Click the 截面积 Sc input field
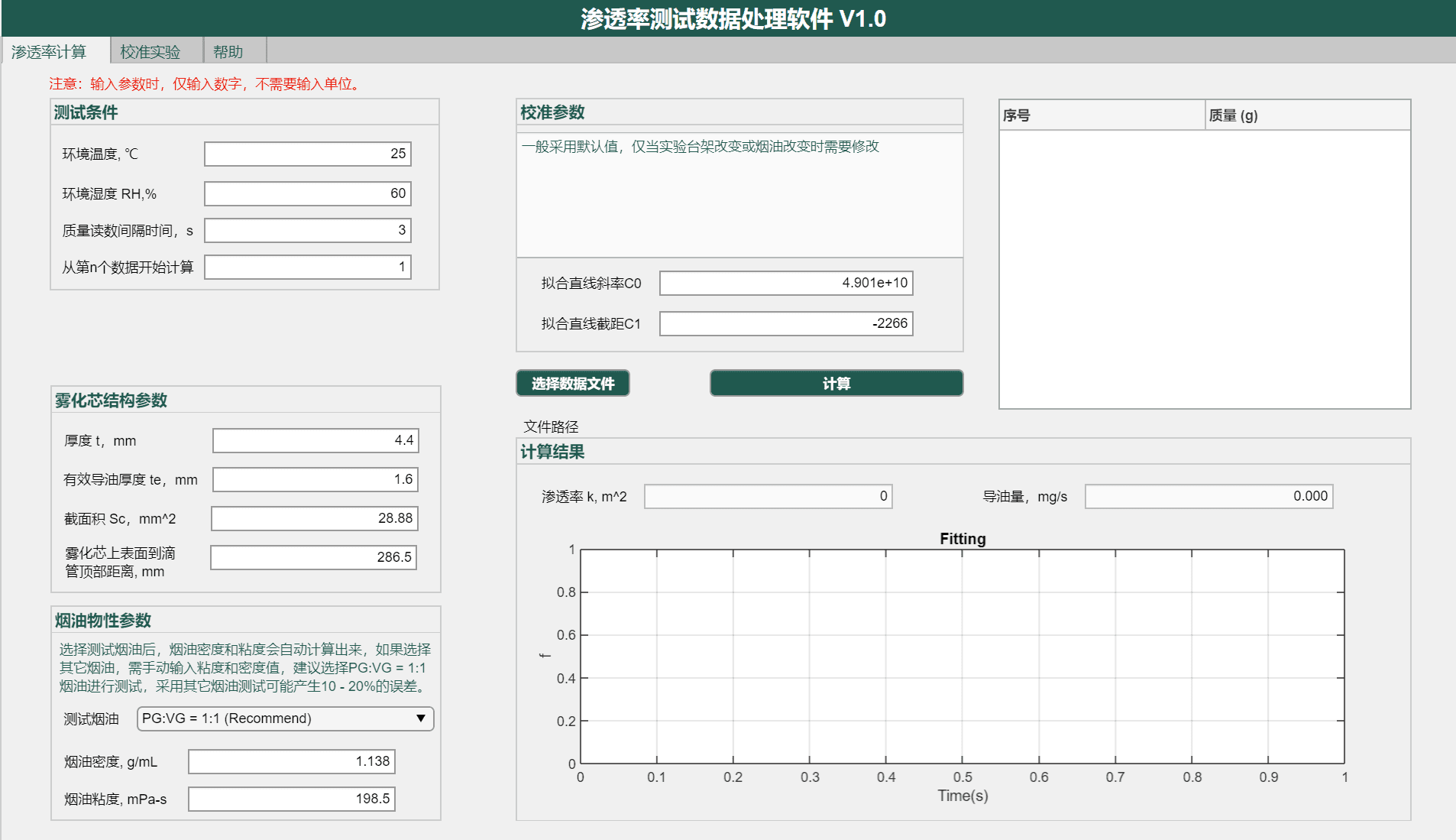This screenshot has width=1456, height=840. pos(315,518)
